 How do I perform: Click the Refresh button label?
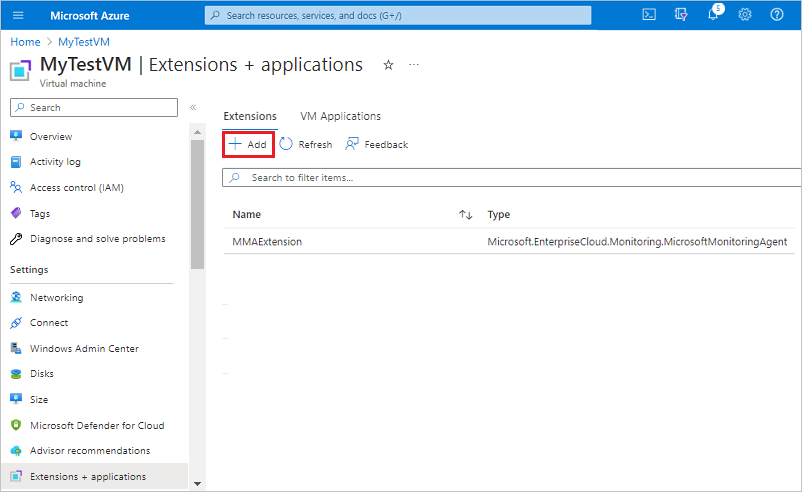point(315,145)
